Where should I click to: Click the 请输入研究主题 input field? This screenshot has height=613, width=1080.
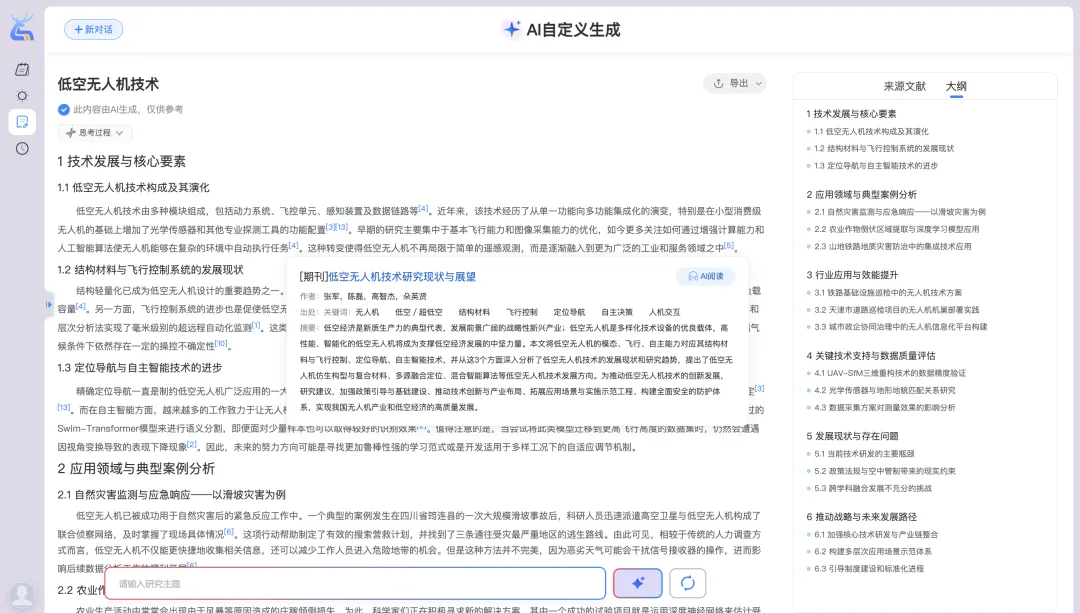[x=355, y=583]
